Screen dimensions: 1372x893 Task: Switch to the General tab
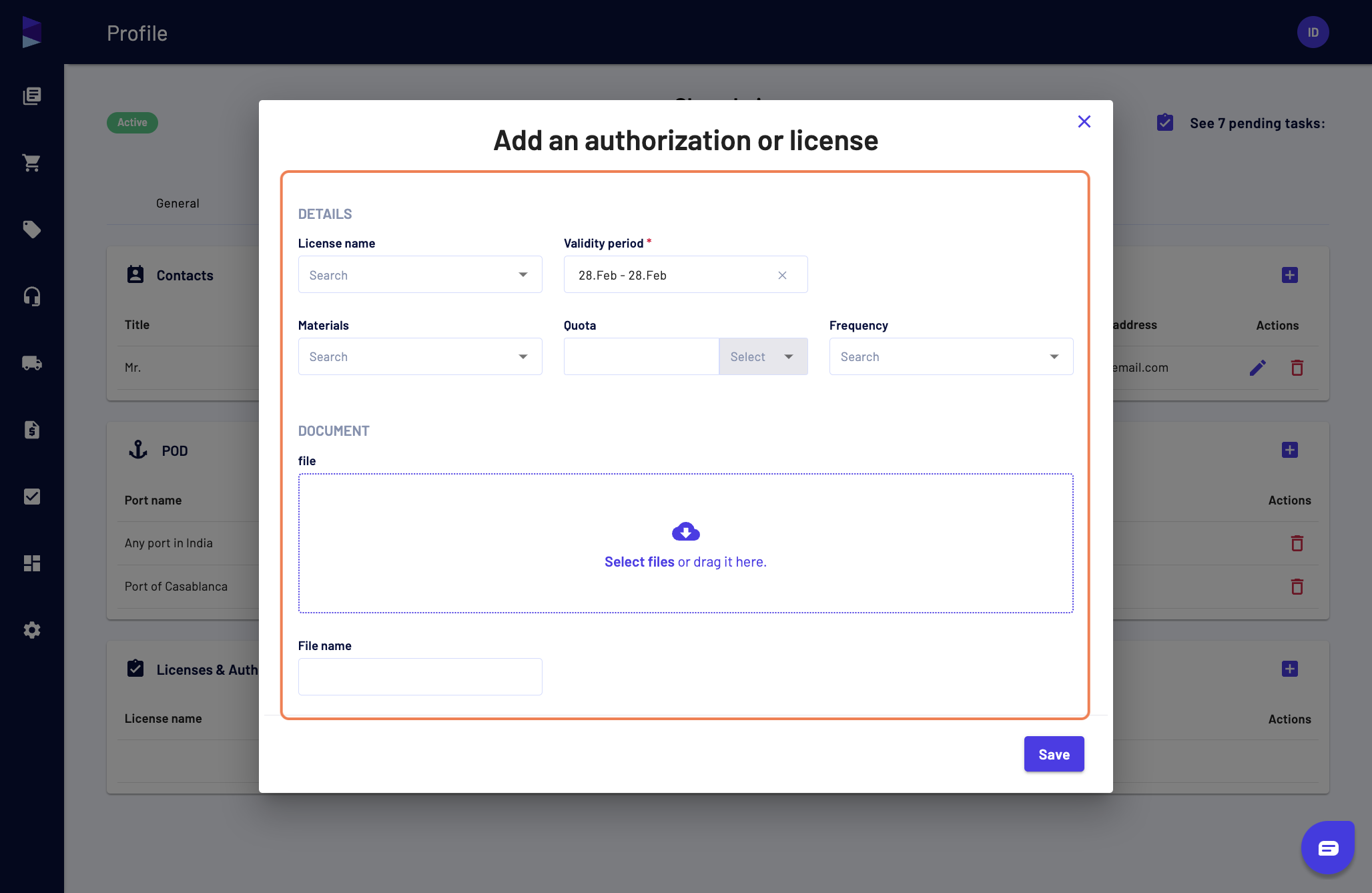[x=178, y=204]
